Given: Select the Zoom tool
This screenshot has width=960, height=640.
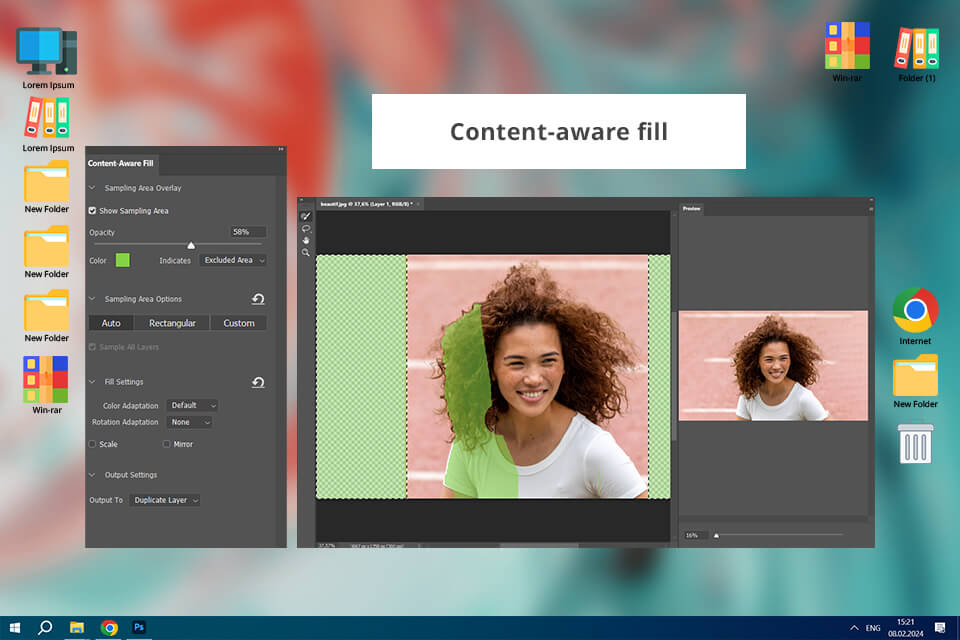Looking at the screenshot, I should tap(306, 252).
